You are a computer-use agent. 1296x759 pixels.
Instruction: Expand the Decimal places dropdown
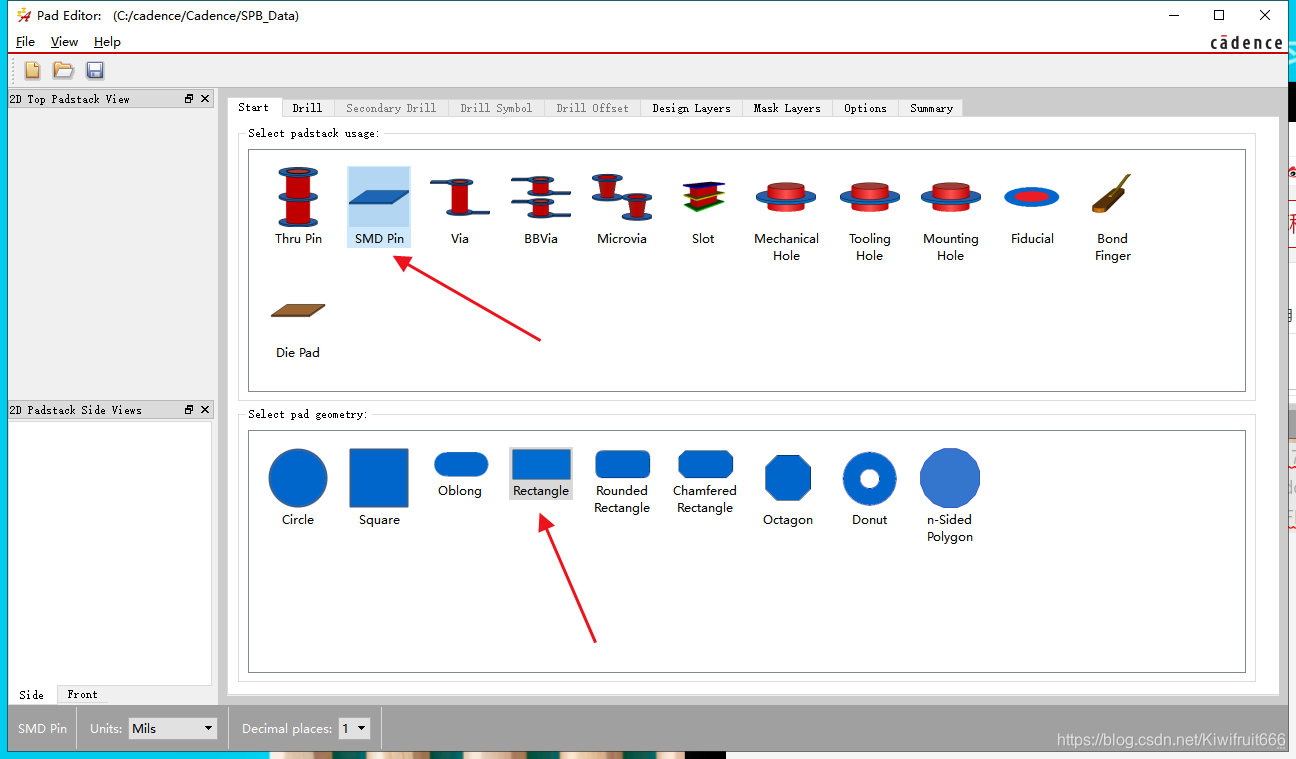click(x=354, y=728)
